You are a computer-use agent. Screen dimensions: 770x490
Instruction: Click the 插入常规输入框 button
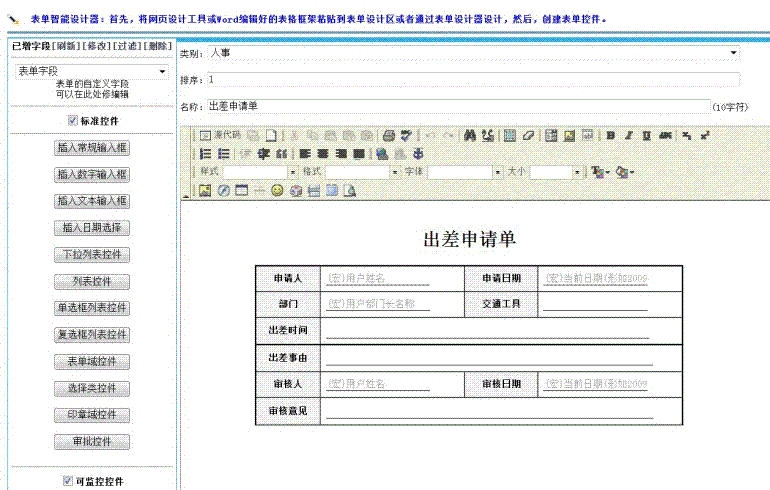92,148
